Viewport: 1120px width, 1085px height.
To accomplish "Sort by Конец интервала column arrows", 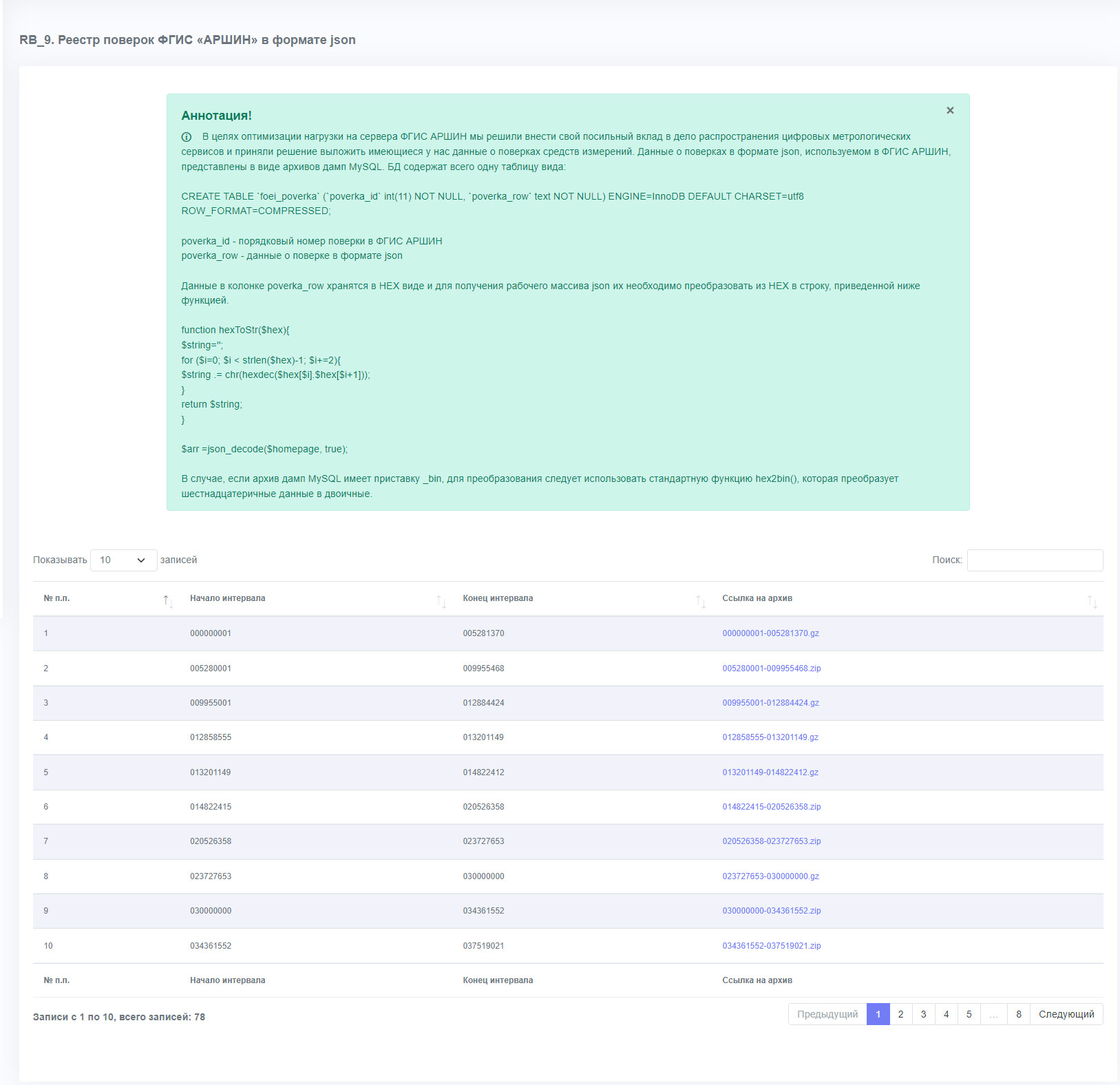I will pyautogui.click(x=701, y=601).
